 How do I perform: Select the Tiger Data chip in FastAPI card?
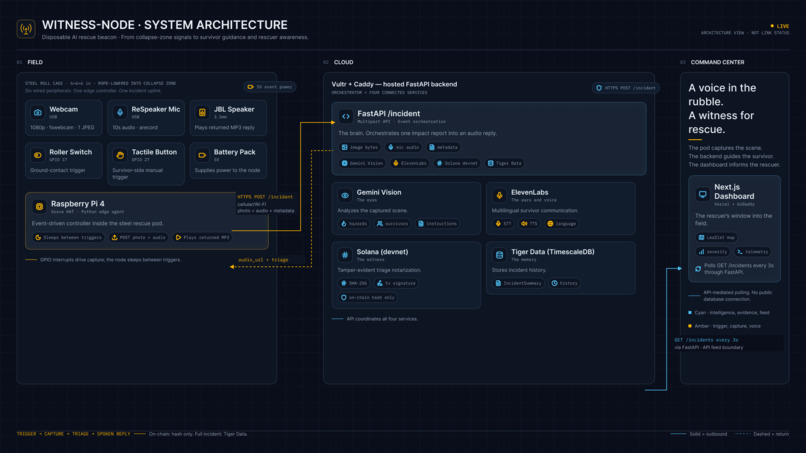(504, 163)
